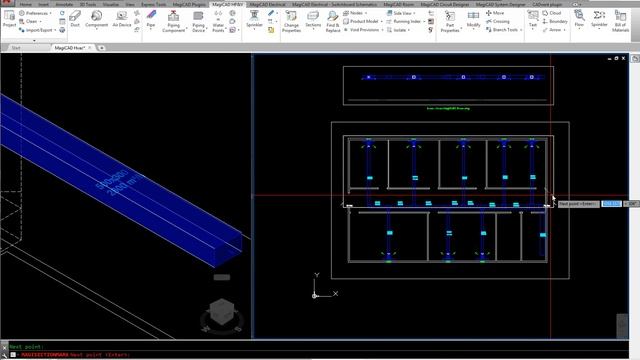The width and height of the screenshot is (640, 360).
Task: Open the MagiCAD Plugins ribbon tab
Action: [189, 4]
